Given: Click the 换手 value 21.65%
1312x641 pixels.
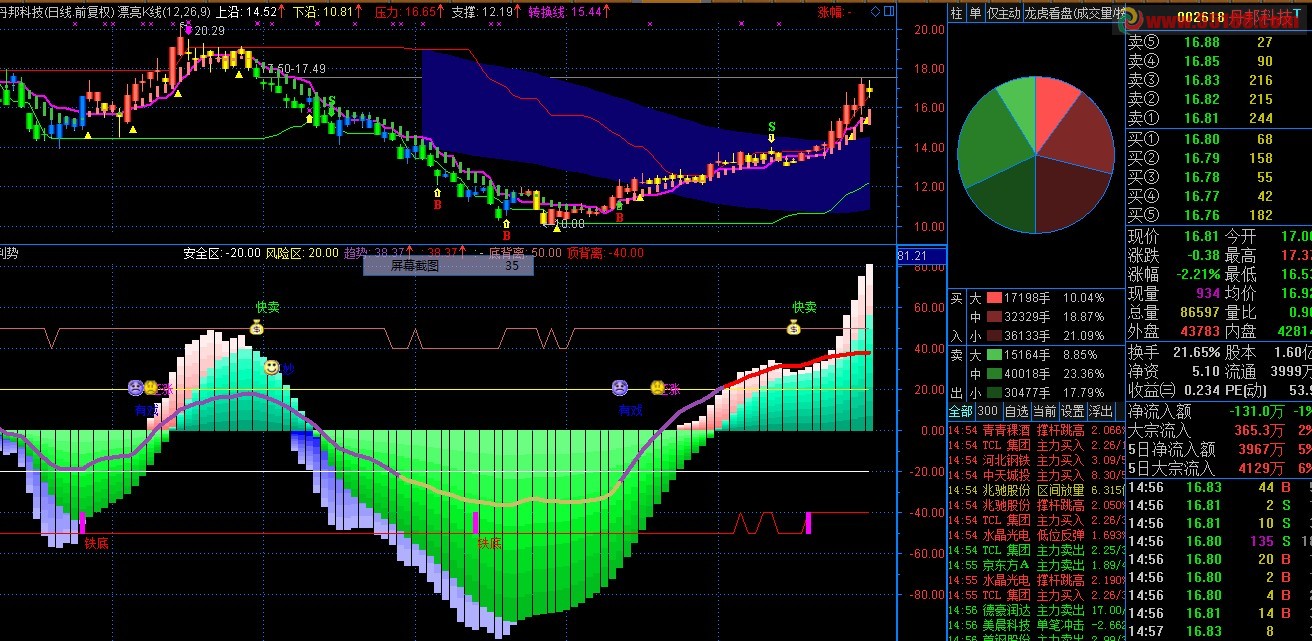Looking at the screenshot, I should tap(1195, 352).
